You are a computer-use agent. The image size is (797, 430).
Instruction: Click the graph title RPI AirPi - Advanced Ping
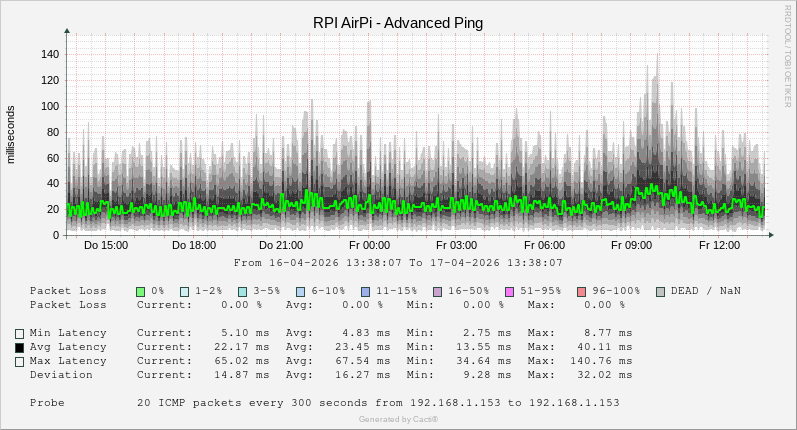398,23
